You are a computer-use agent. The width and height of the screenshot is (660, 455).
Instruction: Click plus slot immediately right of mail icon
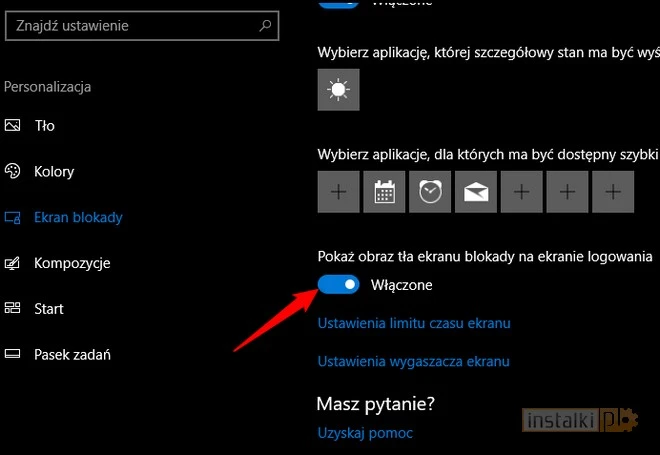pos(522,192)
